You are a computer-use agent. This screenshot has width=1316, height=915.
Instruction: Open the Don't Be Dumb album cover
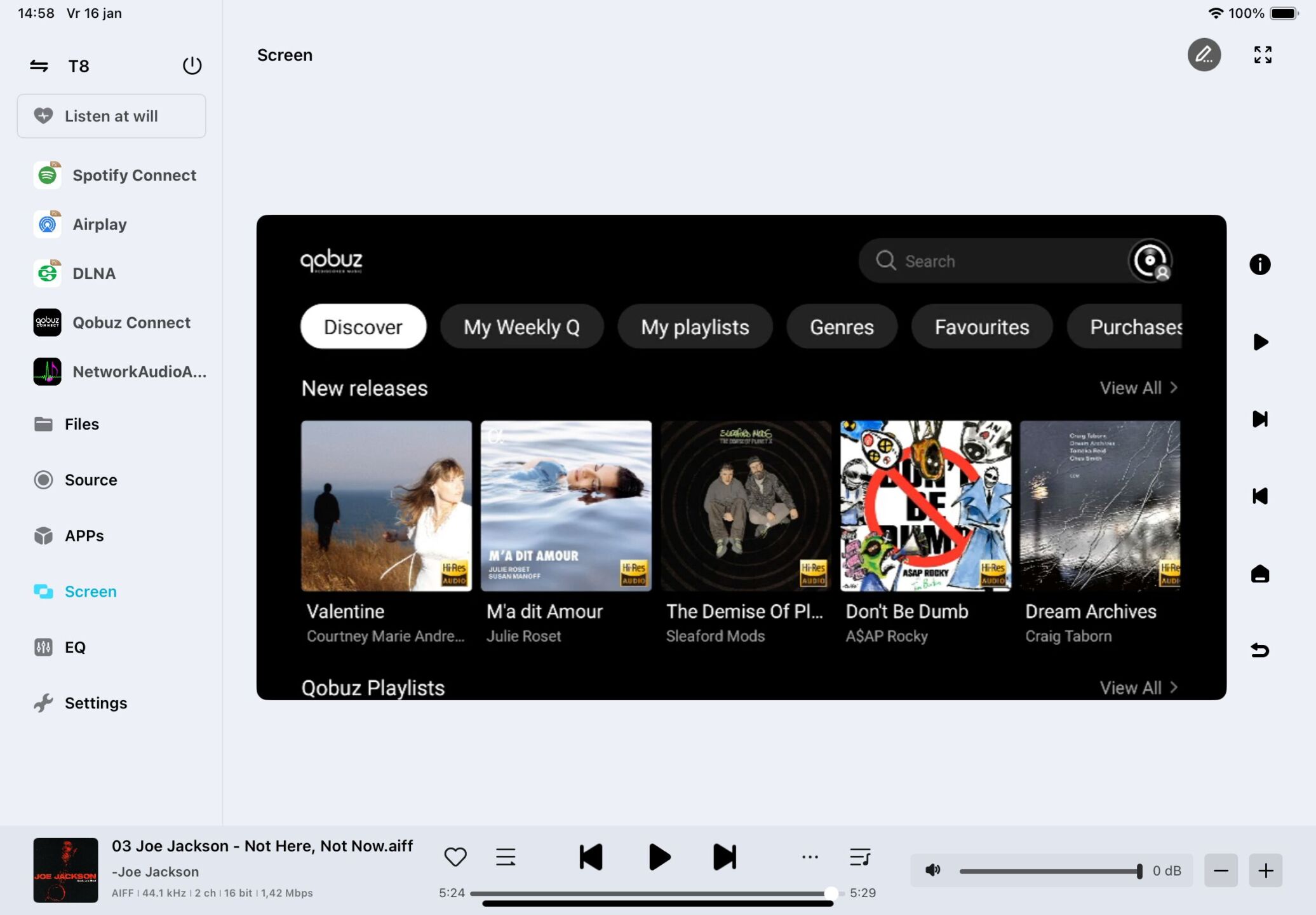pos(925,506)
